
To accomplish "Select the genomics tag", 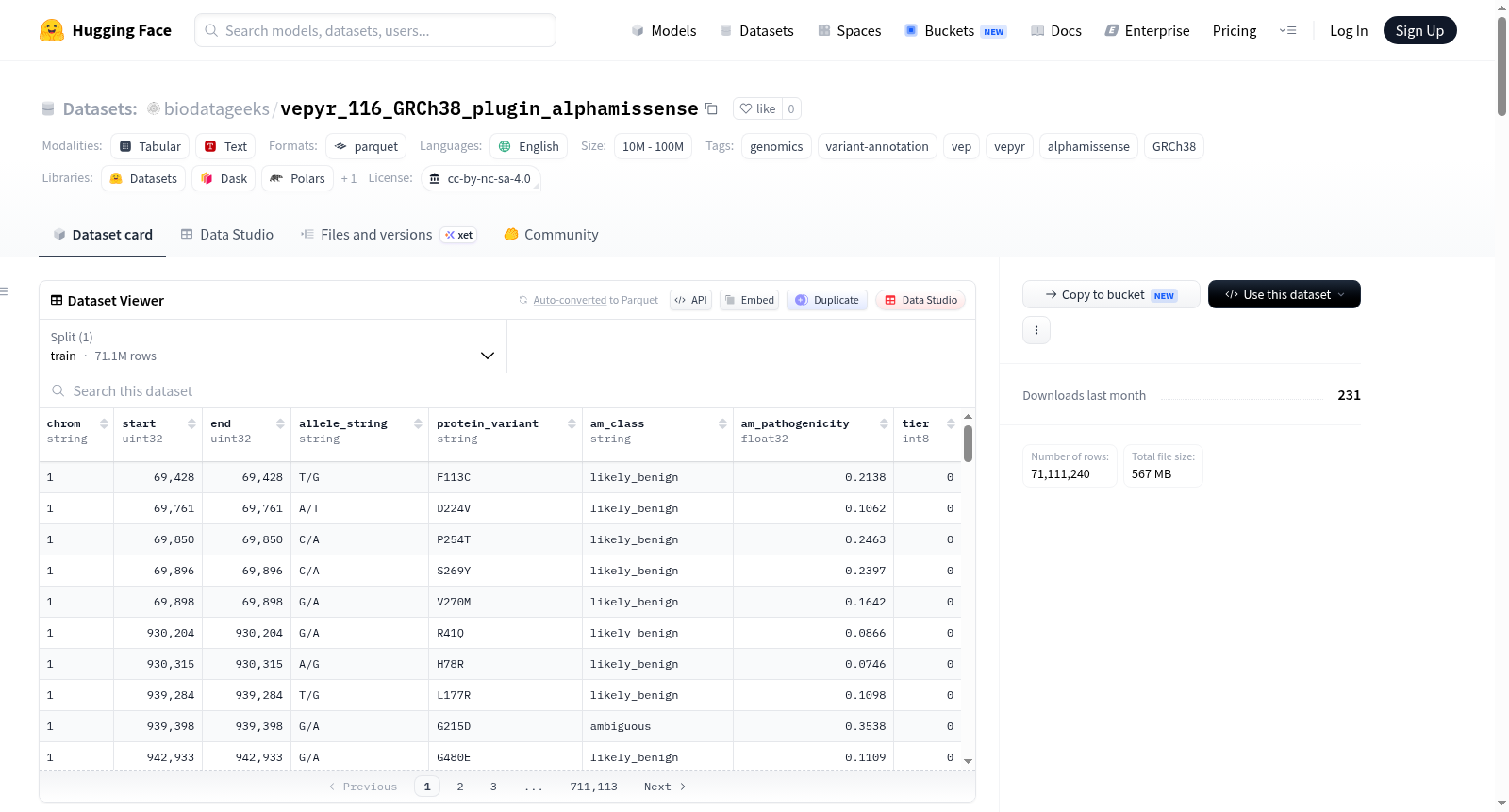I will click(776, 146).
